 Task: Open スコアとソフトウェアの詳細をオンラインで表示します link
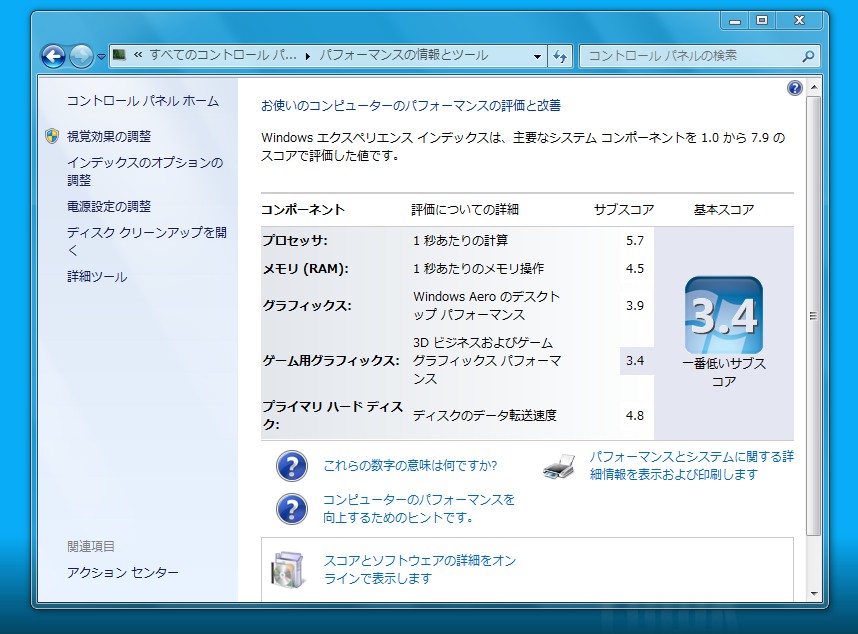tap(420, 569)
